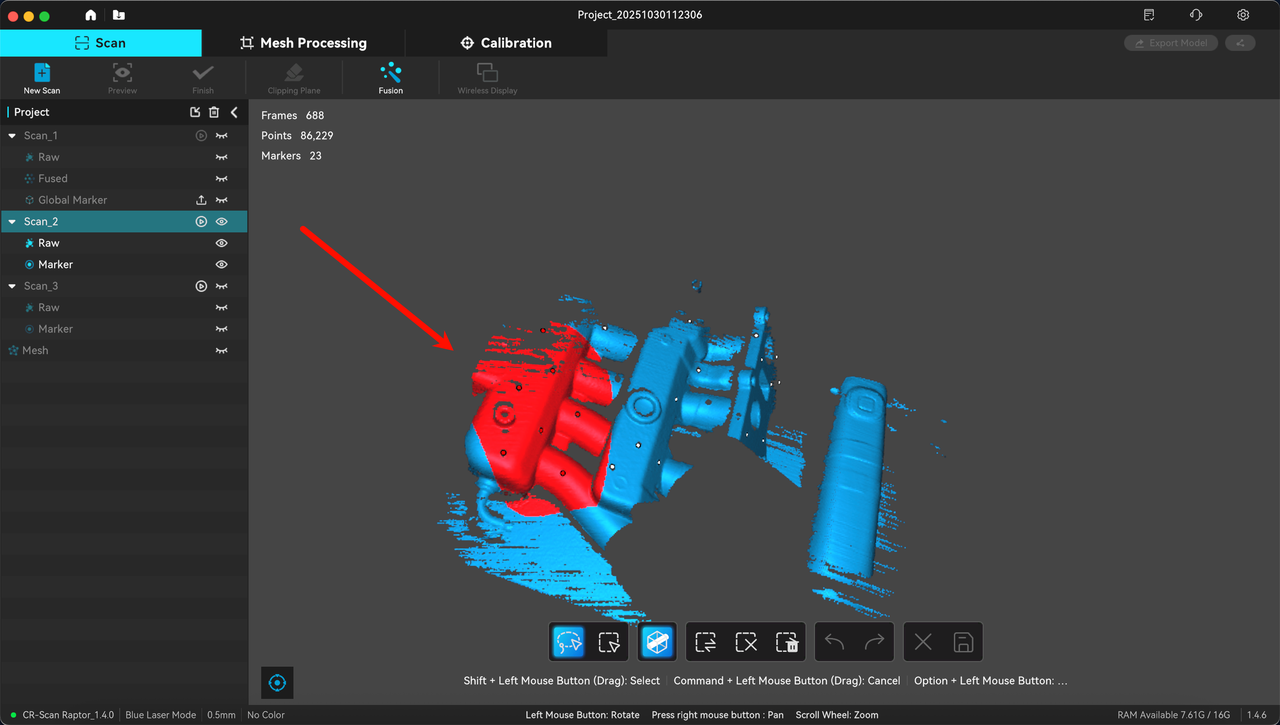Select the Mesh item in project tree

pos(35,351)
